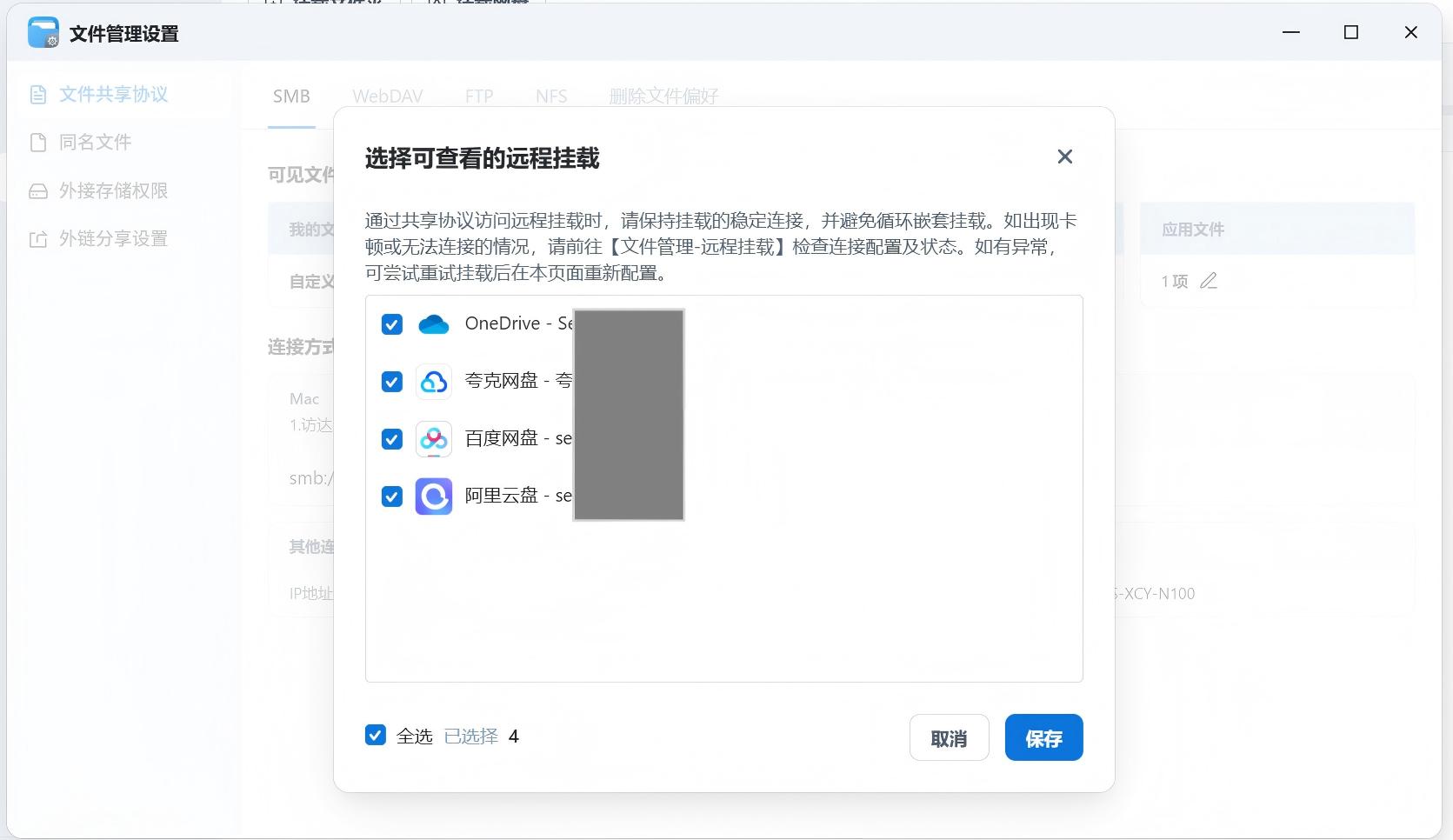Click the 外接存储权限 sidebar icon
This screenshot has height=840, width=1453.
[x=38, y=191]
